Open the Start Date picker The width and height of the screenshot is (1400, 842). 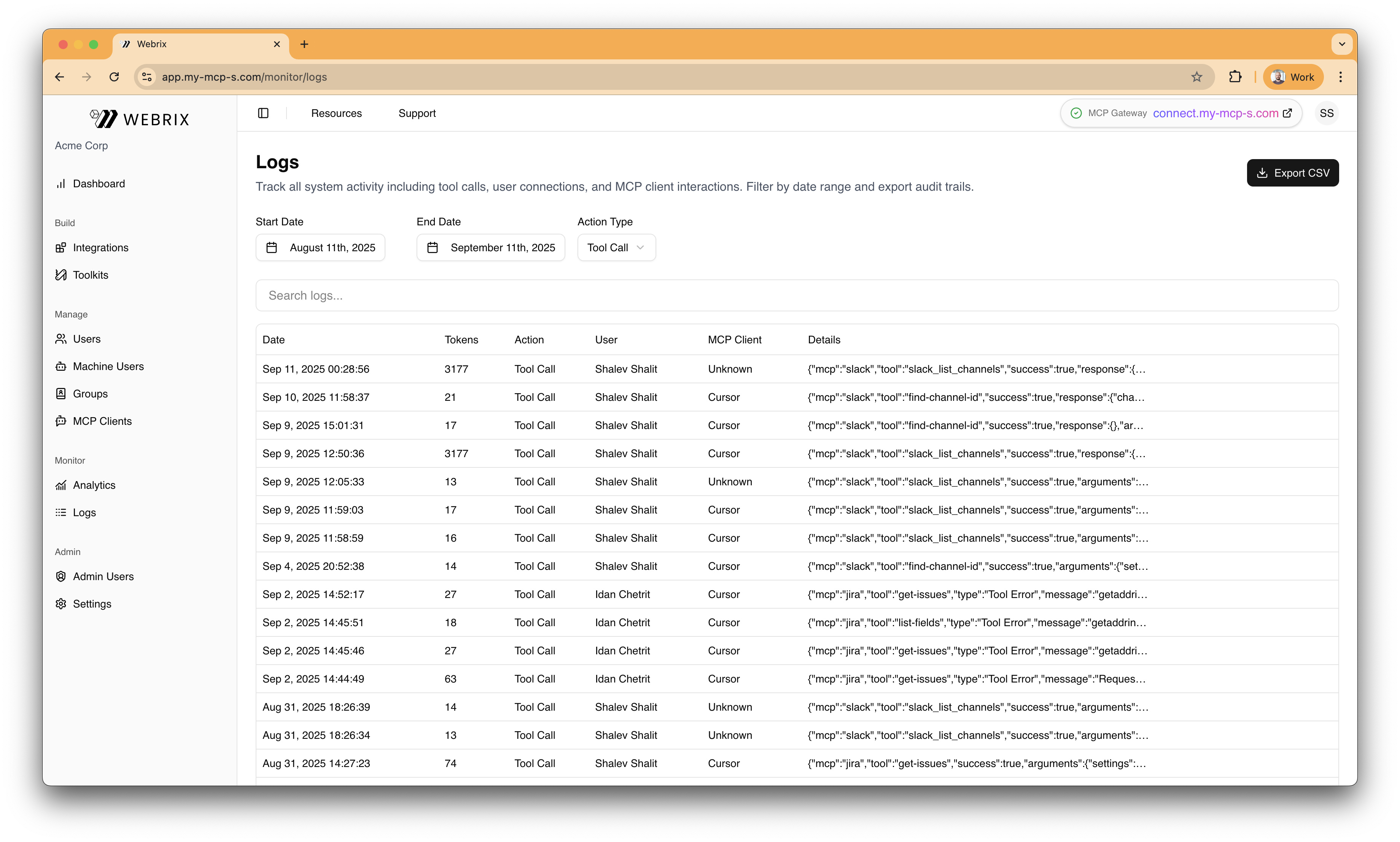click(x=320, y=248)
